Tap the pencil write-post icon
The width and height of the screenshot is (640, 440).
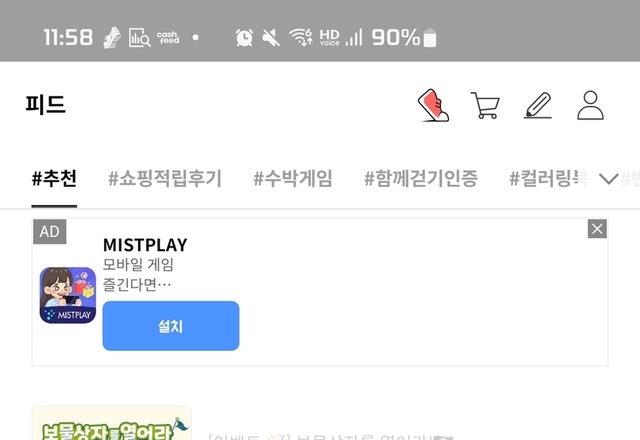pyautogui.click(x=538, y=105)
